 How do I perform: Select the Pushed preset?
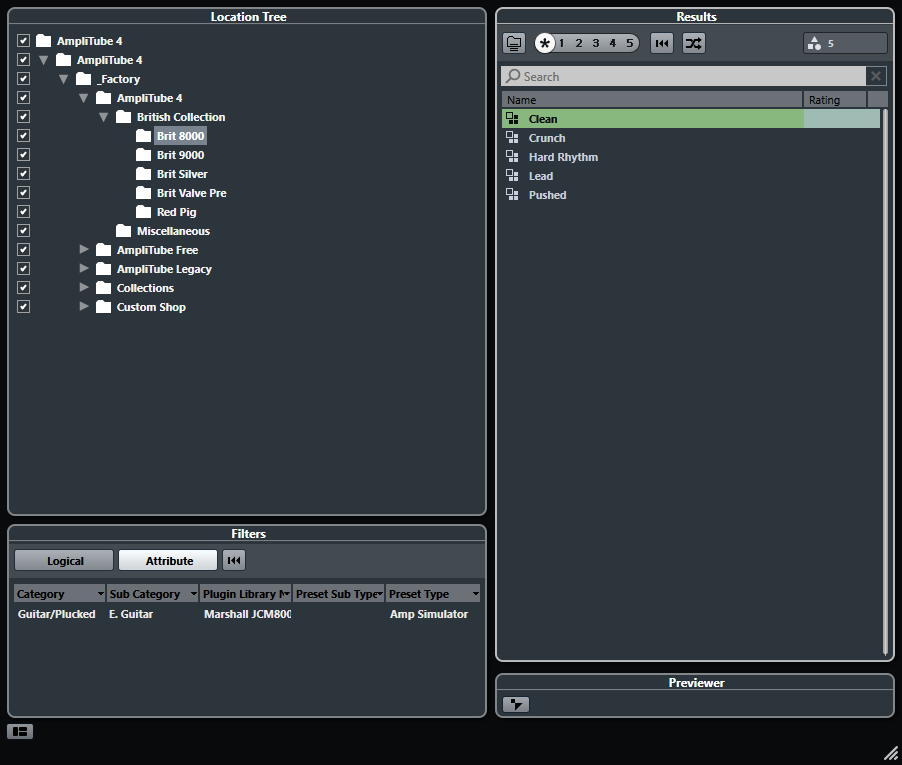coord(690,195)
